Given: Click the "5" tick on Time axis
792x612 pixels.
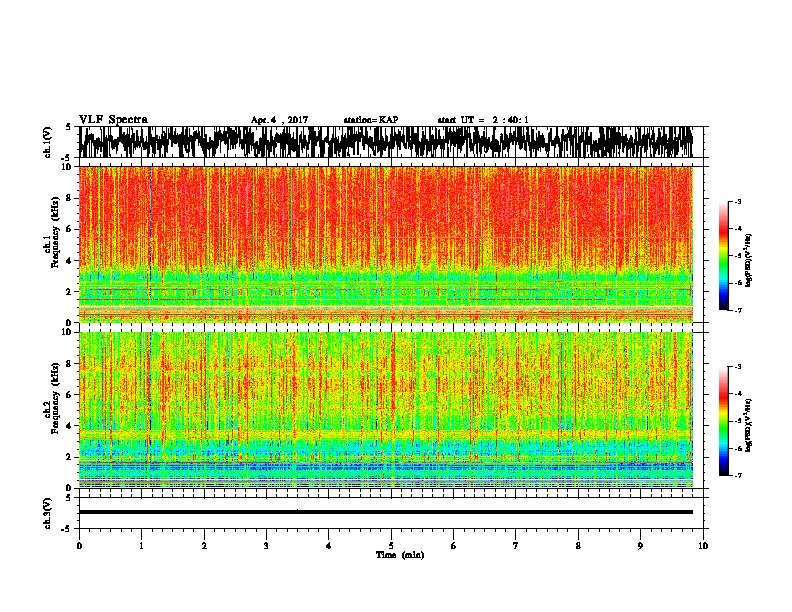Looking at the screenshot, I should (x=391, y=546).
